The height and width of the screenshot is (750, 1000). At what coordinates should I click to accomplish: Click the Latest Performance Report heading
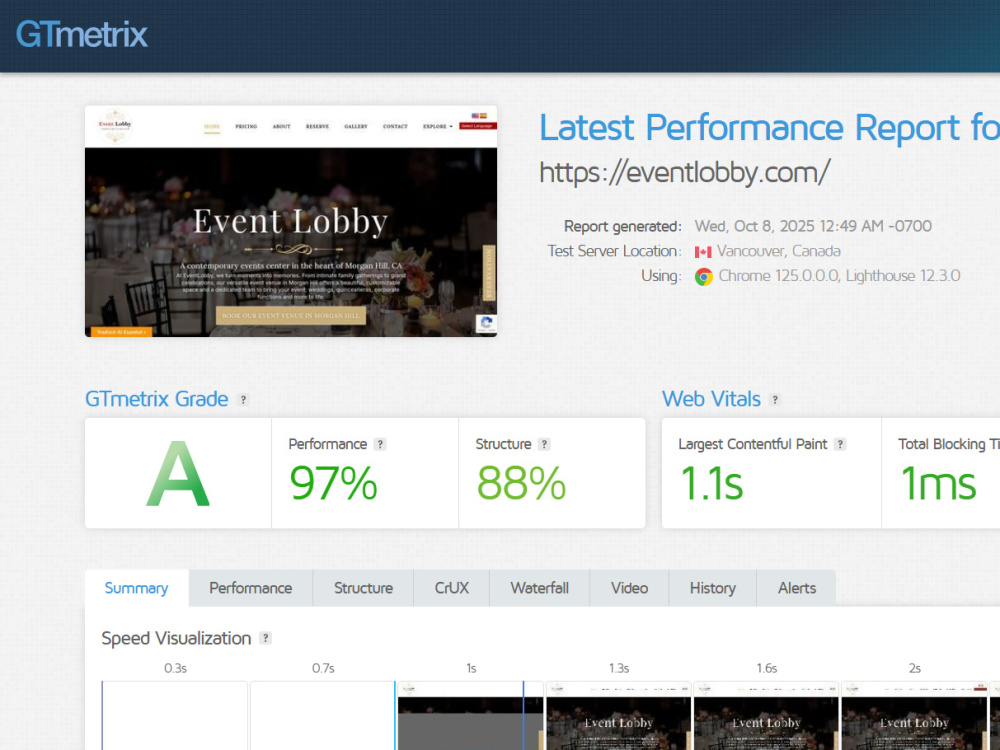pyautogui.click(x=769, y=128)
